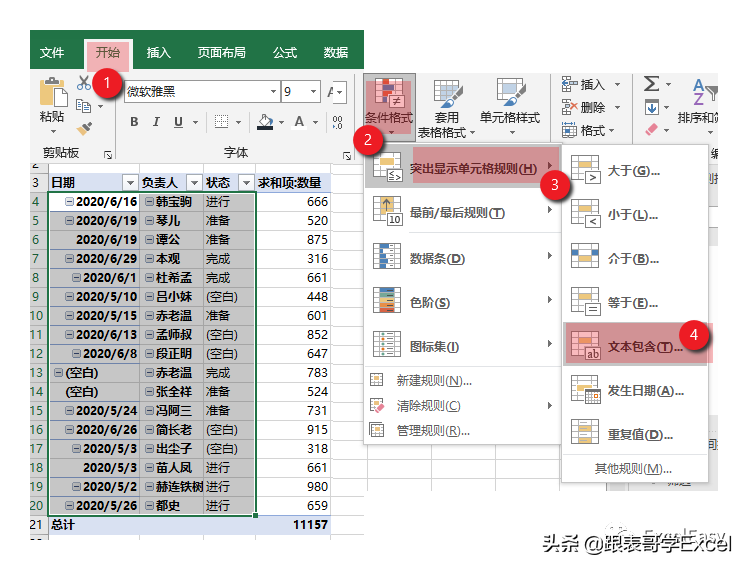Select the 大于 rule
Viewport: 748px width, 570px height.
point(635,170)
